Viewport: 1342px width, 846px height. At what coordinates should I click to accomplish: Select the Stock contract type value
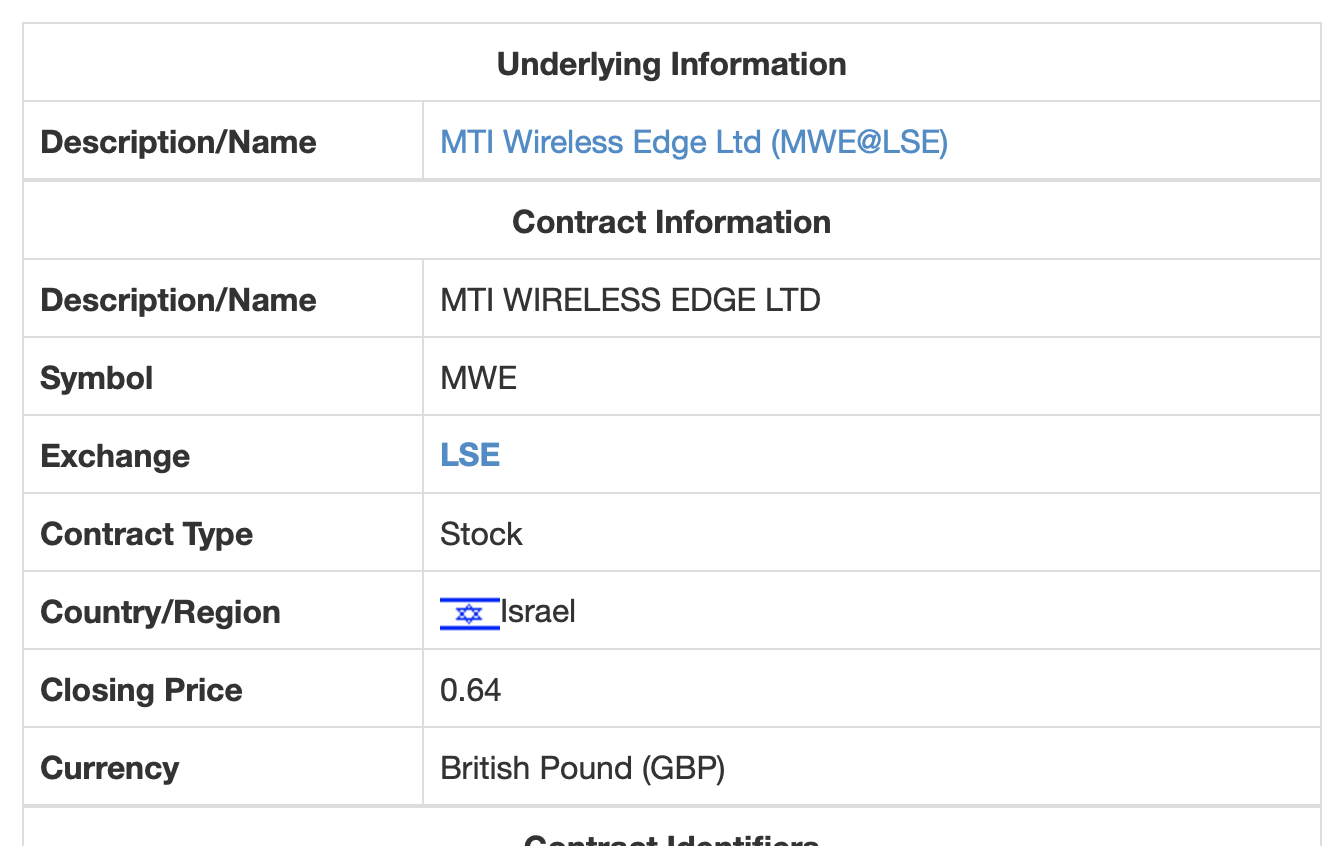[481, 534]
